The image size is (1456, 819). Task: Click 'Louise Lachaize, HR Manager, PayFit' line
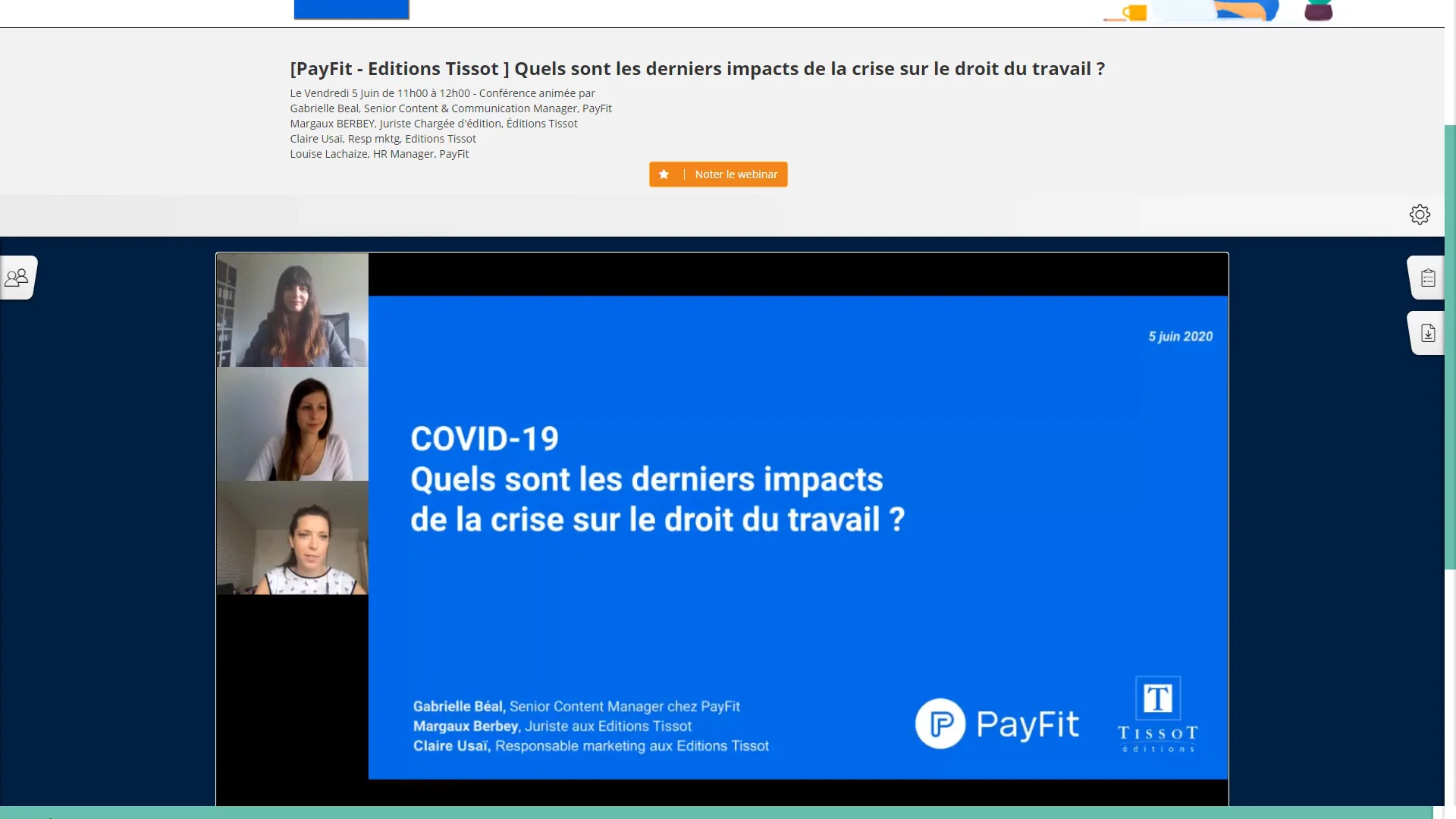(379, 154)
